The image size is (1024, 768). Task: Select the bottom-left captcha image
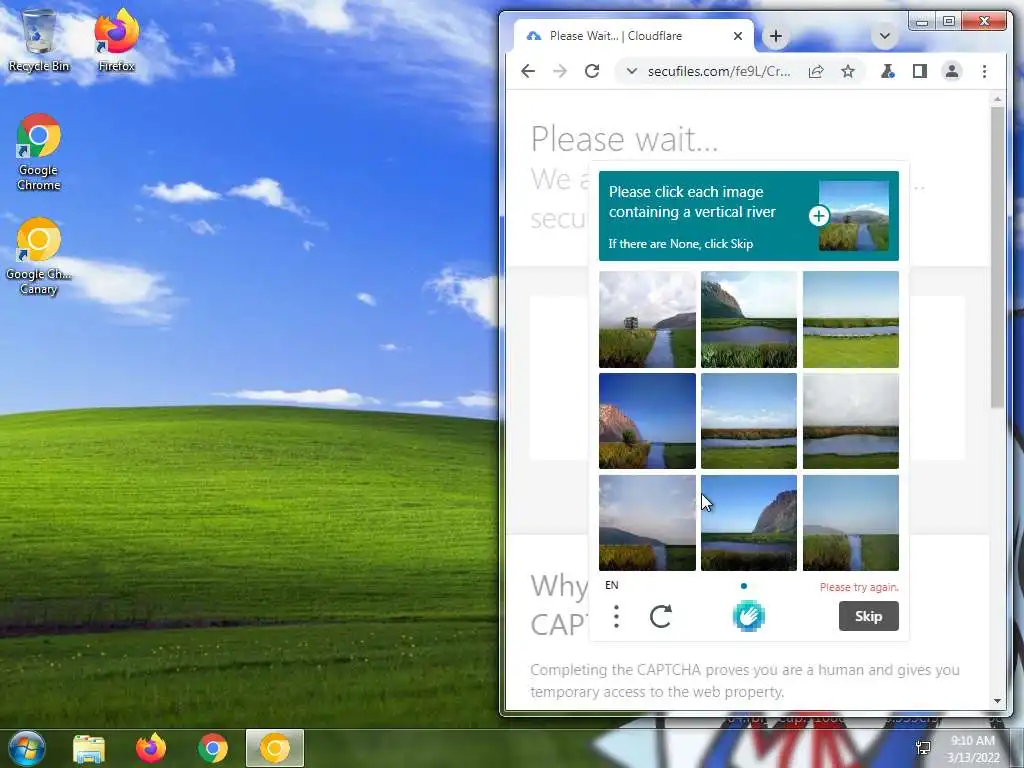(x=647, y=523)
